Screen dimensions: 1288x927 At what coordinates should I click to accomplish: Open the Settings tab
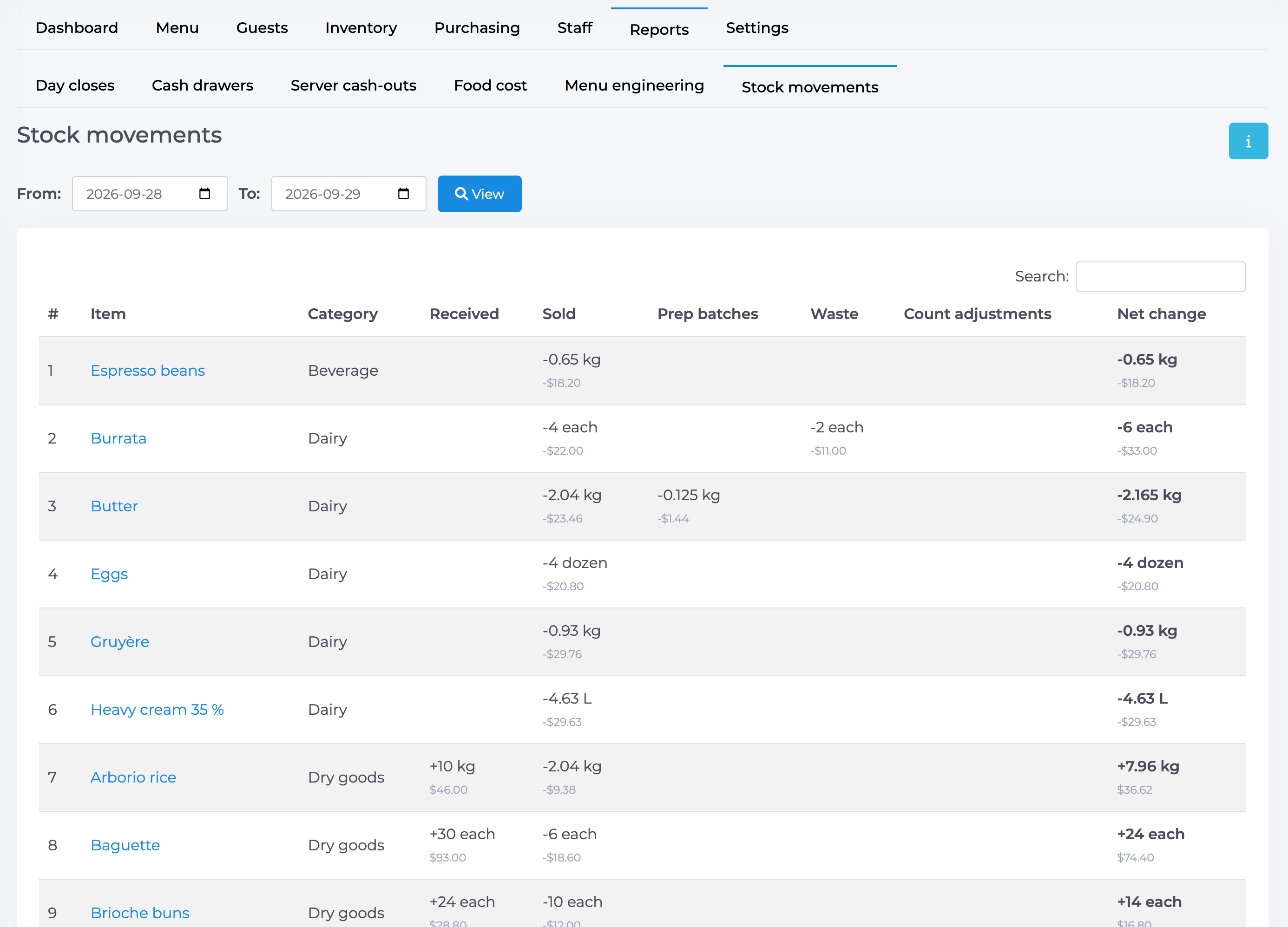pos(756,28)
